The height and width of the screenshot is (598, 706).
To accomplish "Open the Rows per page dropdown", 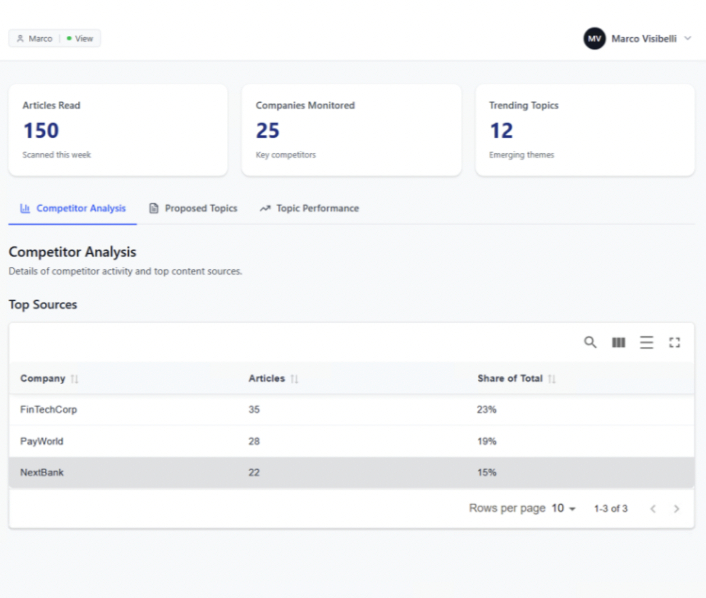I will click(x=564, y=509).
